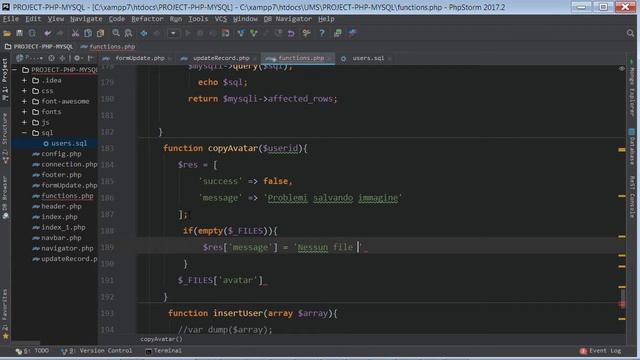Open the run configuration dropdown

pos(173,33)
